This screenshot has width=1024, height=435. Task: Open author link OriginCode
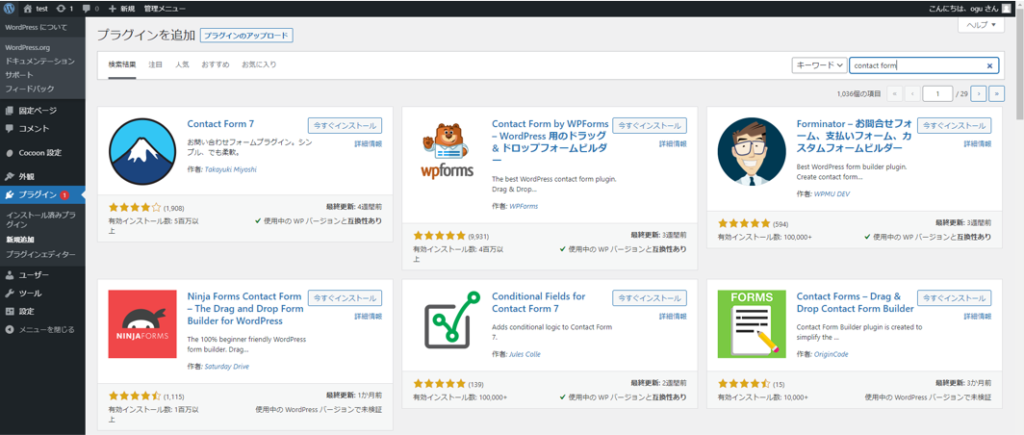831,354
